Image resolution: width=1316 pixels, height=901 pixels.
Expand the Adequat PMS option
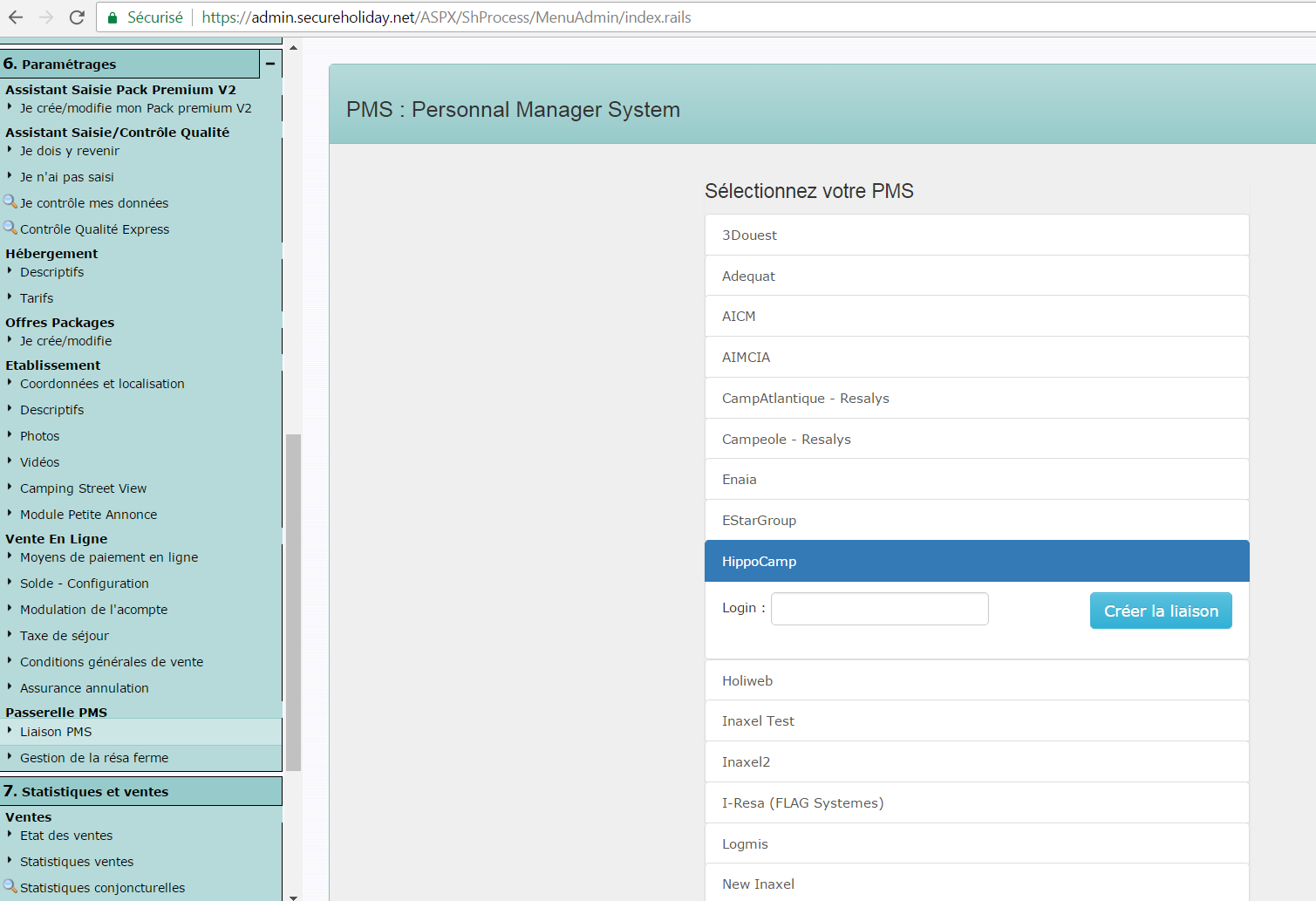977,276
